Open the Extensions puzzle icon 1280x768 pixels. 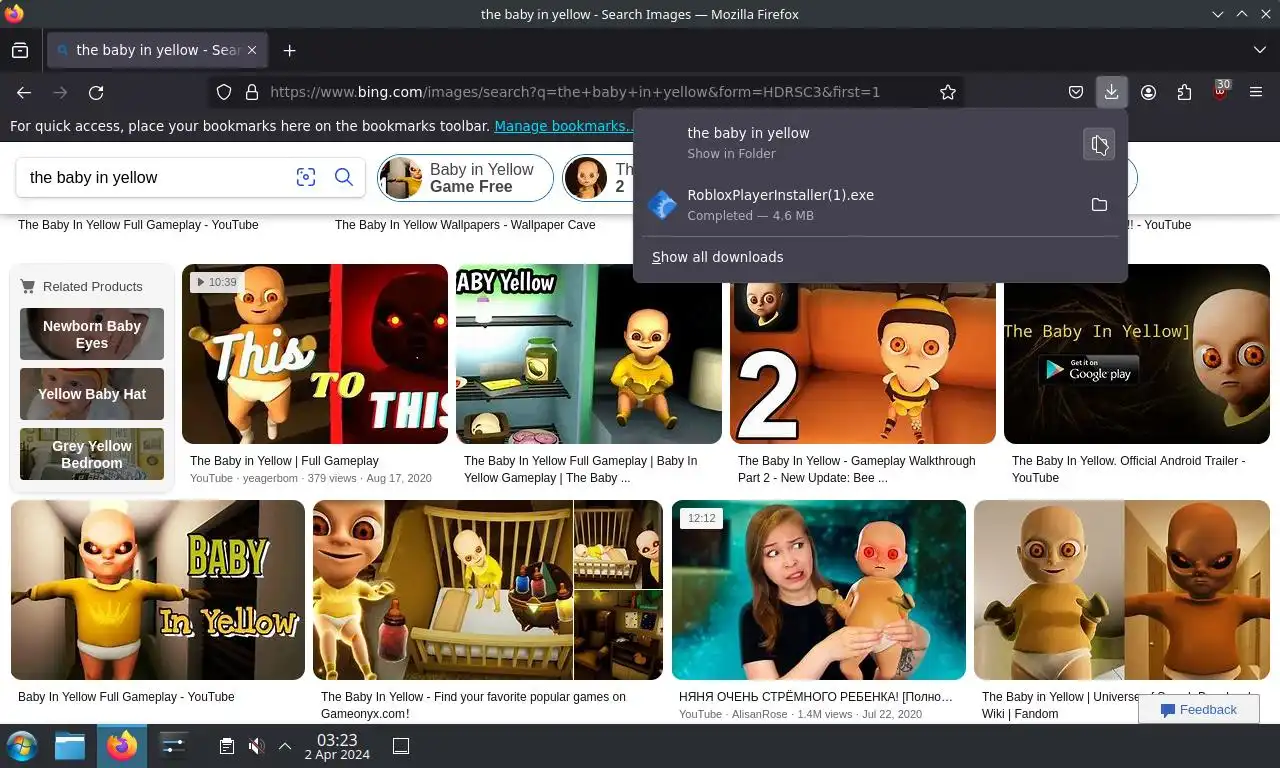tap(1184, 92)
